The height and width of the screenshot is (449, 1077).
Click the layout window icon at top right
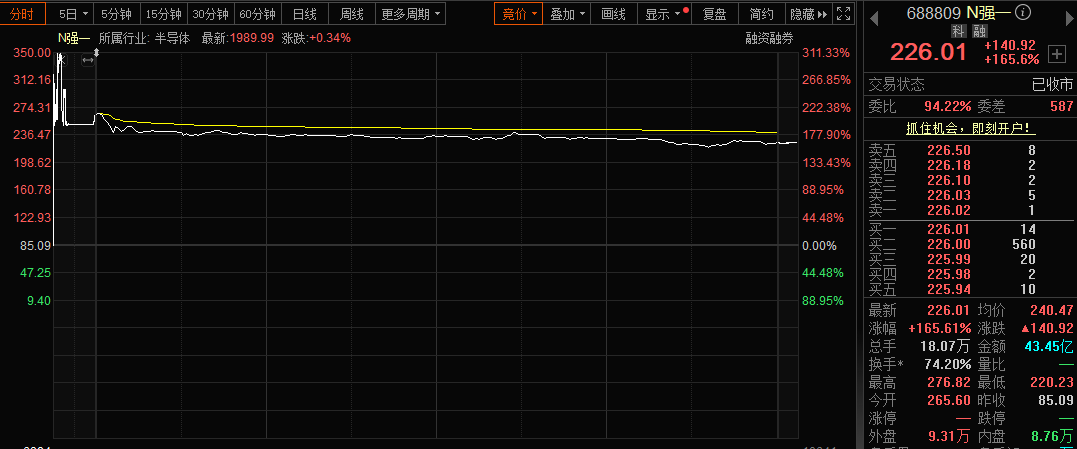845,14
